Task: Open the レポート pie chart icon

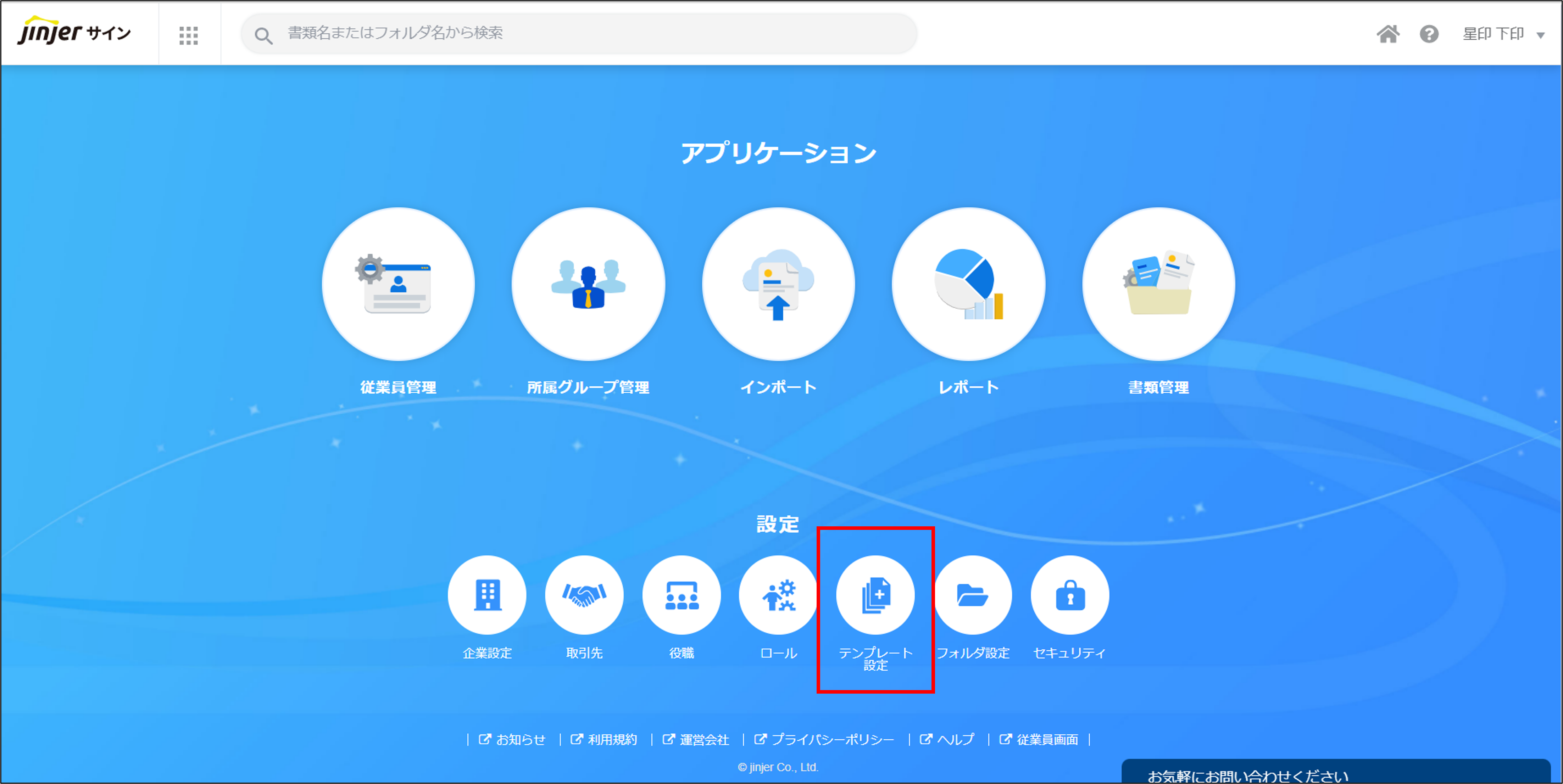Action: click(x=968, y=284)
